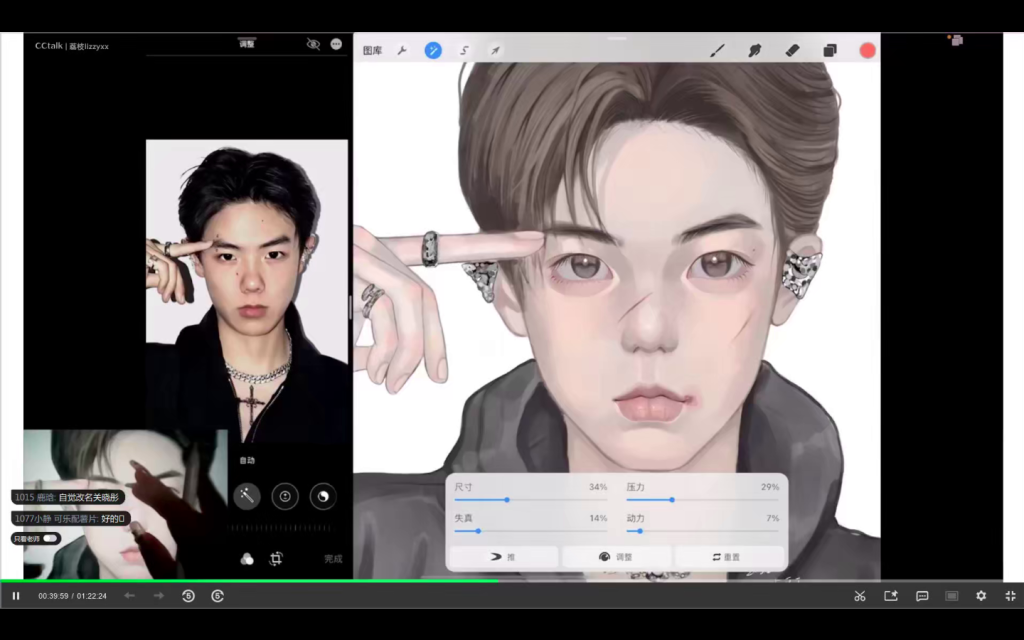The height and width of the screenshot is (640, 1024).
Task: Switch to the Eraser tool
Action: tap(792, 50)
